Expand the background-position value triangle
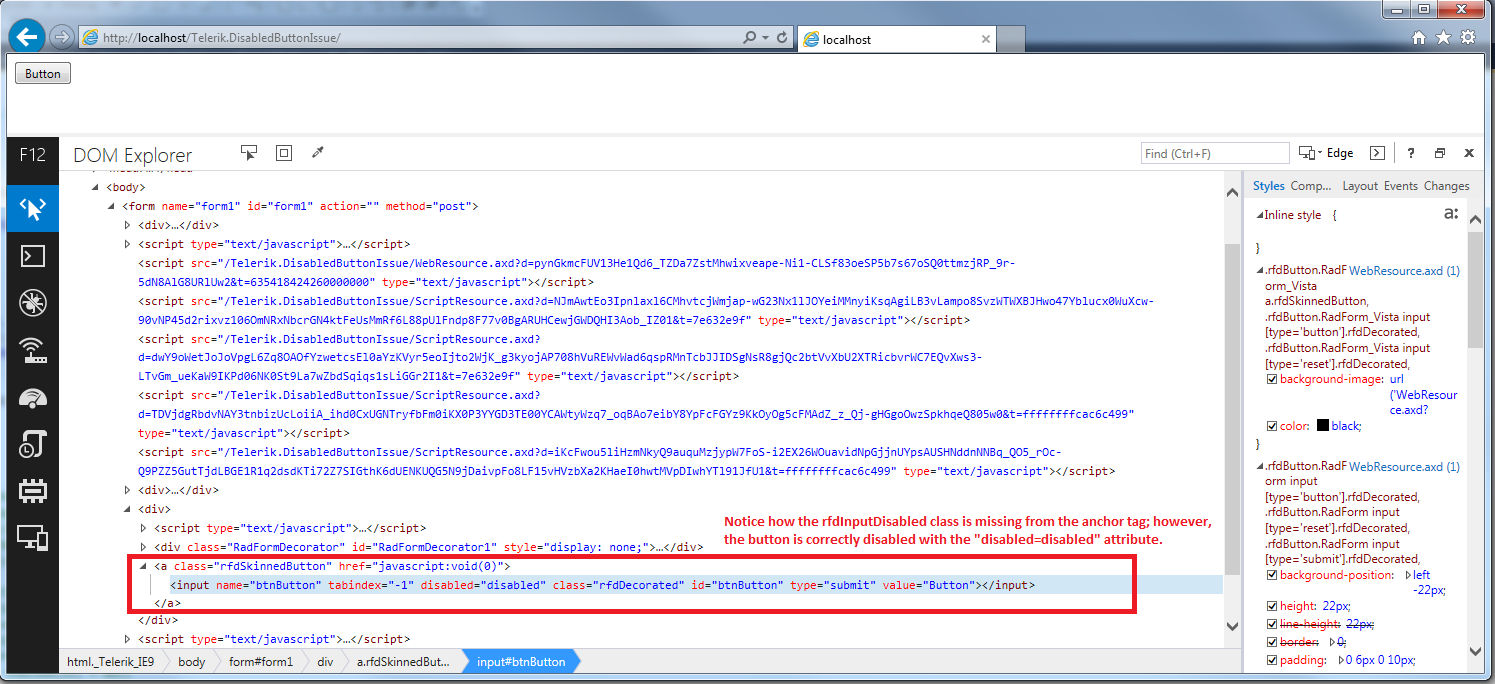Viewport: 1495px width, 684px height. pyautogui.click(x=1408, y=575)
